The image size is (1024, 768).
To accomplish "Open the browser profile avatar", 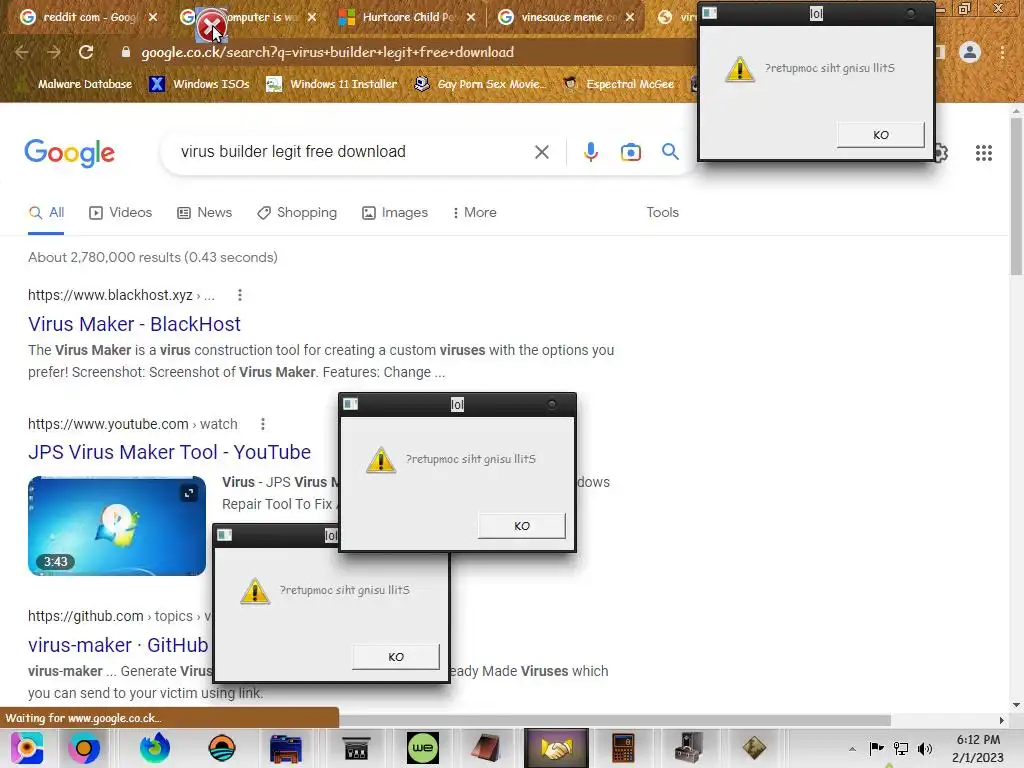I will coord(970,52).
